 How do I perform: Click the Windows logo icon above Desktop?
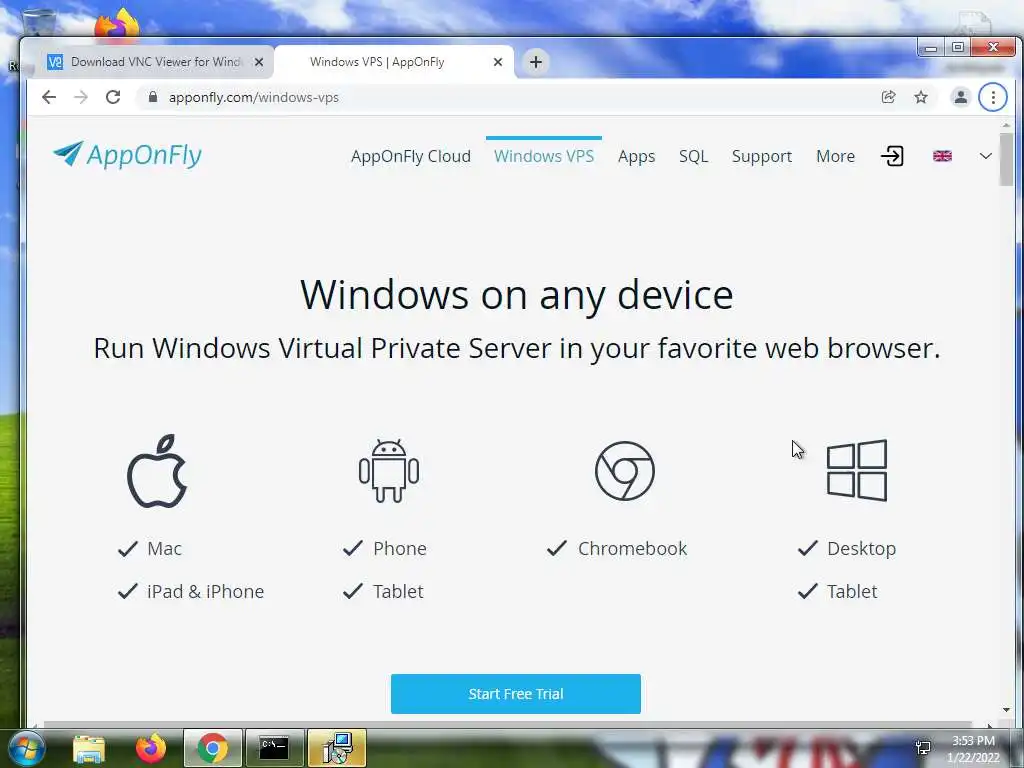(857, 471)
